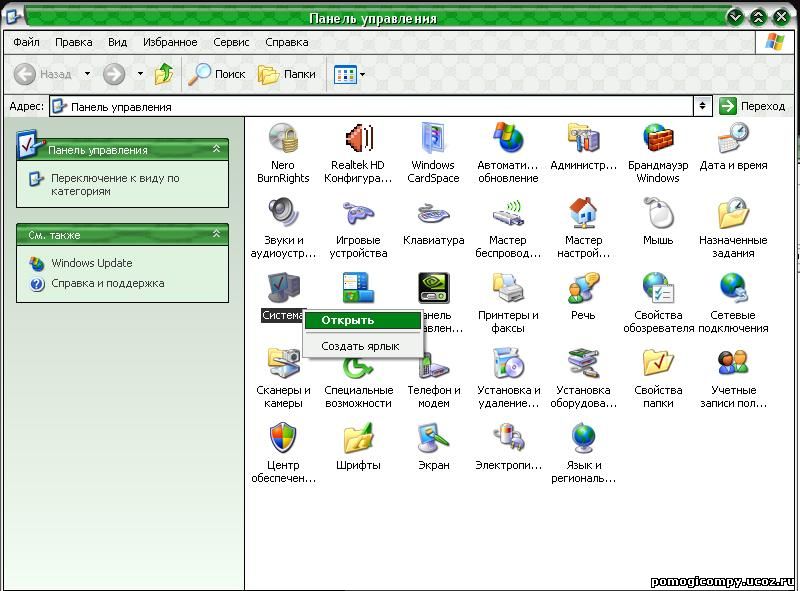Viewport: 800px width, 591px height.
Task: Open the Sounds and audio devices icon
Action: click(x=283, y=213)
